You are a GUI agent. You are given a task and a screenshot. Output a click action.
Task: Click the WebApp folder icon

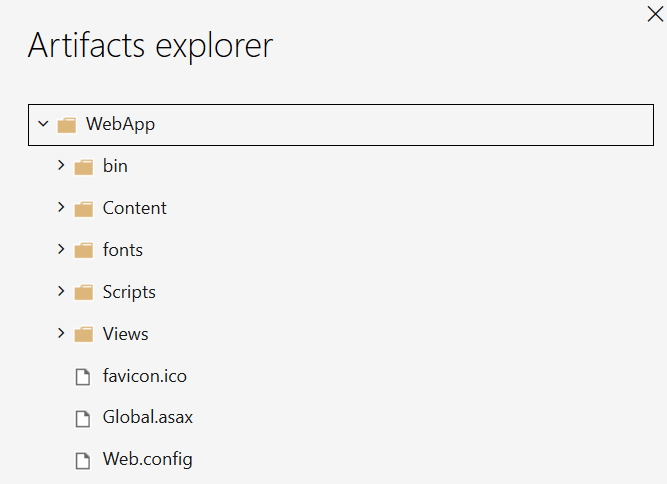tap(67, 125)
